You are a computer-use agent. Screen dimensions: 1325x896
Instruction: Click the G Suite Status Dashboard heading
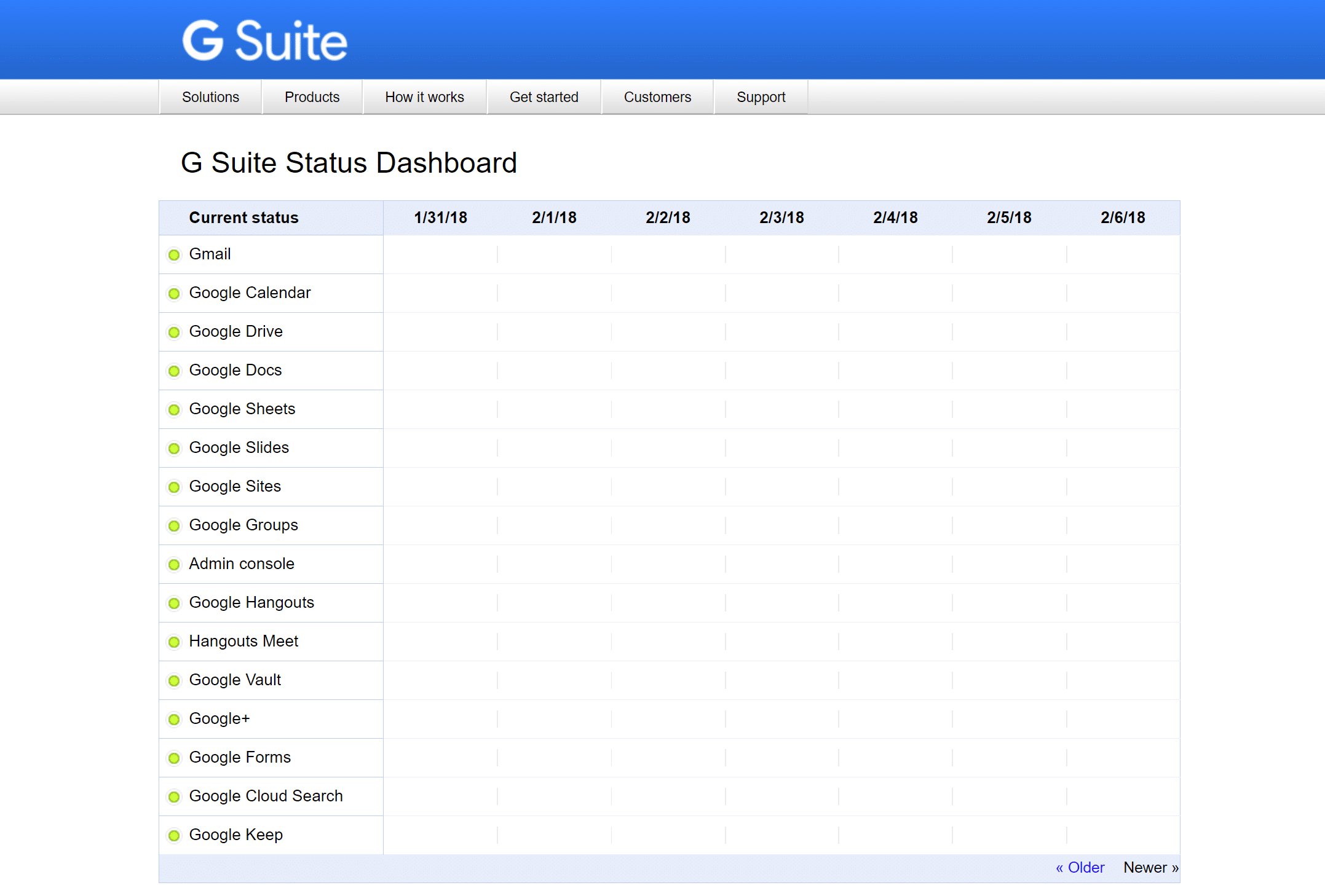[349, 163]
